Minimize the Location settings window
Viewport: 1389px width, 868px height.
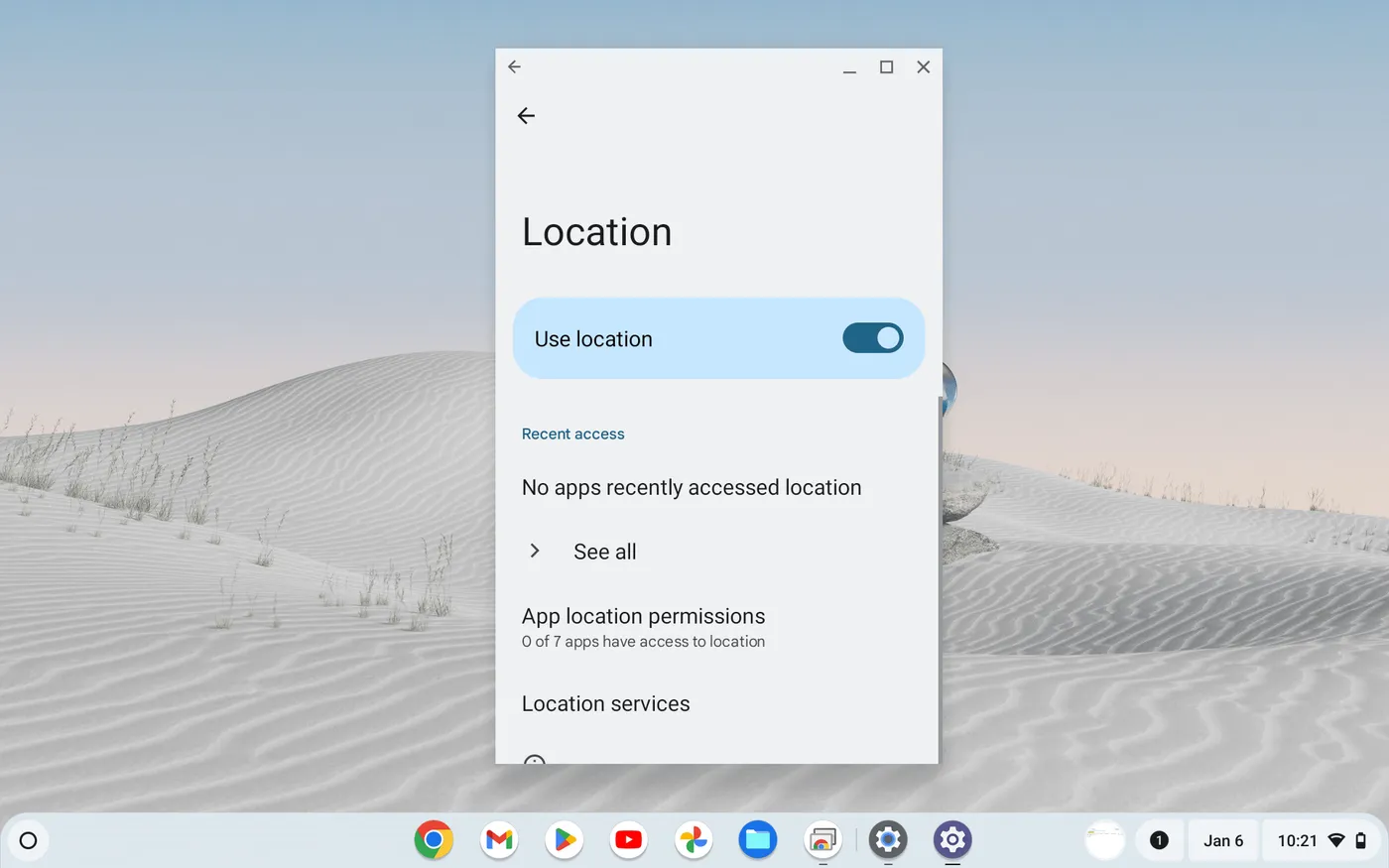pos(849,67)
